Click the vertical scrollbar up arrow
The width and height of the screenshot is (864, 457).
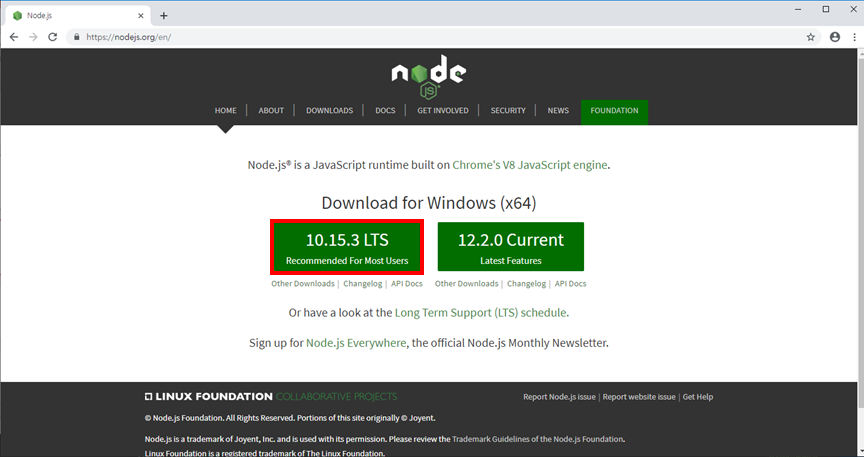tap(860, 53)
